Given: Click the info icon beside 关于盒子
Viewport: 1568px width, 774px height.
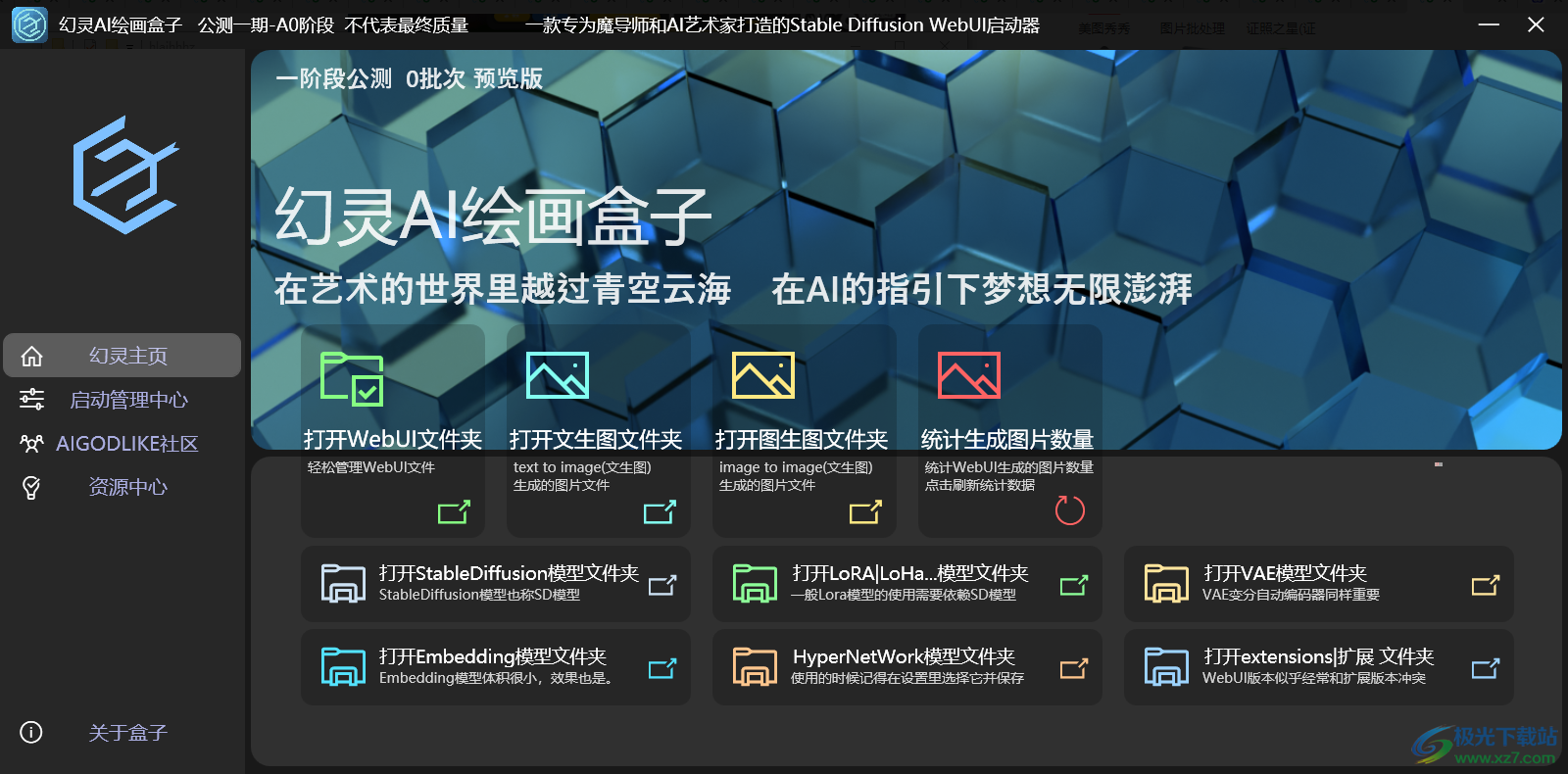Looking at the screenshot, I should point(31,732).
